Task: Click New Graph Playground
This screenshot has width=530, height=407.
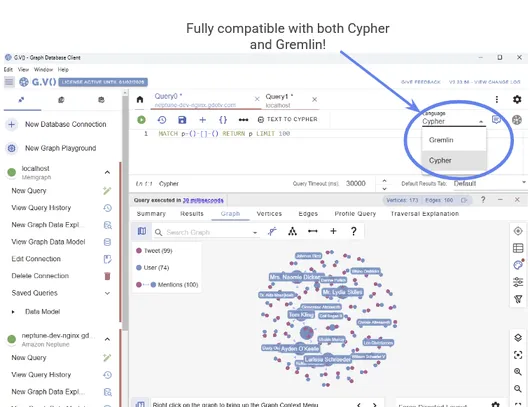Action: 61,148
